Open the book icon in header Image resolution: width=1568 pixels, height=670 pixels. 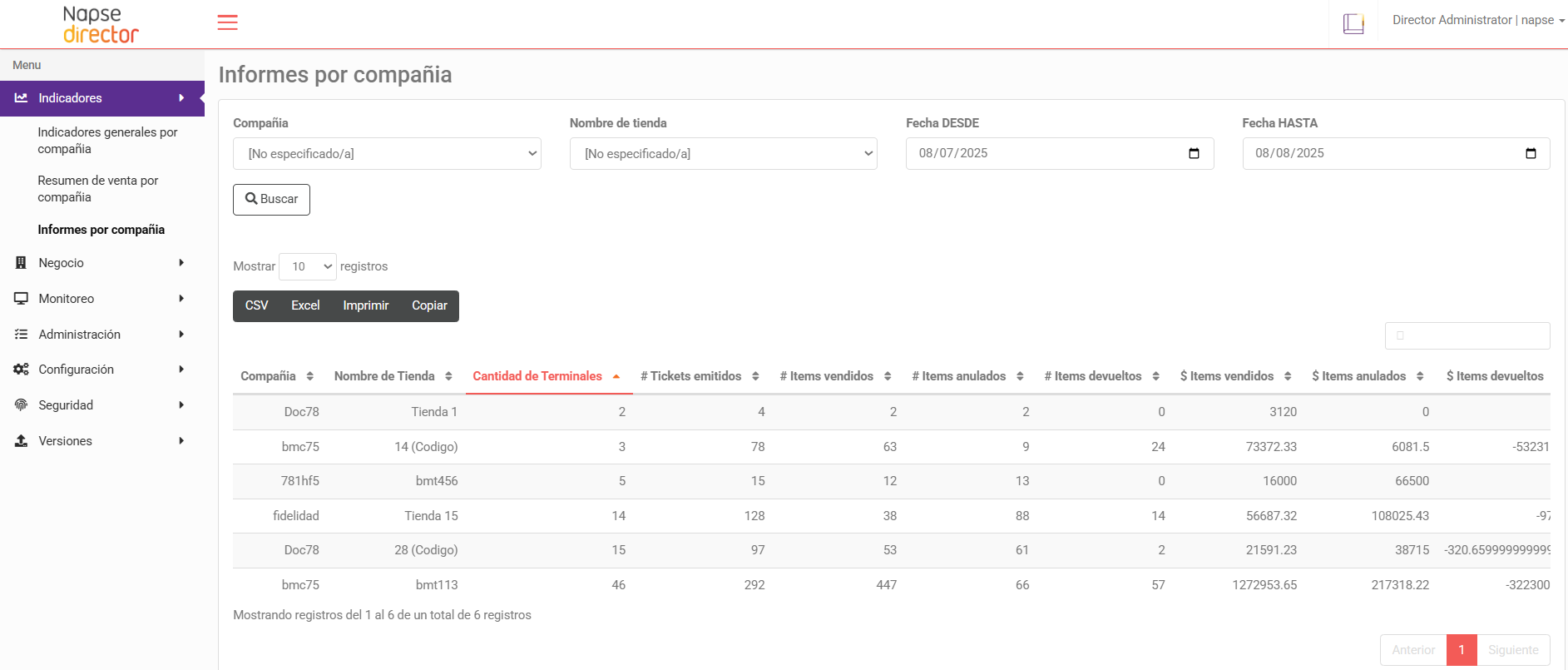[1353, 24]
